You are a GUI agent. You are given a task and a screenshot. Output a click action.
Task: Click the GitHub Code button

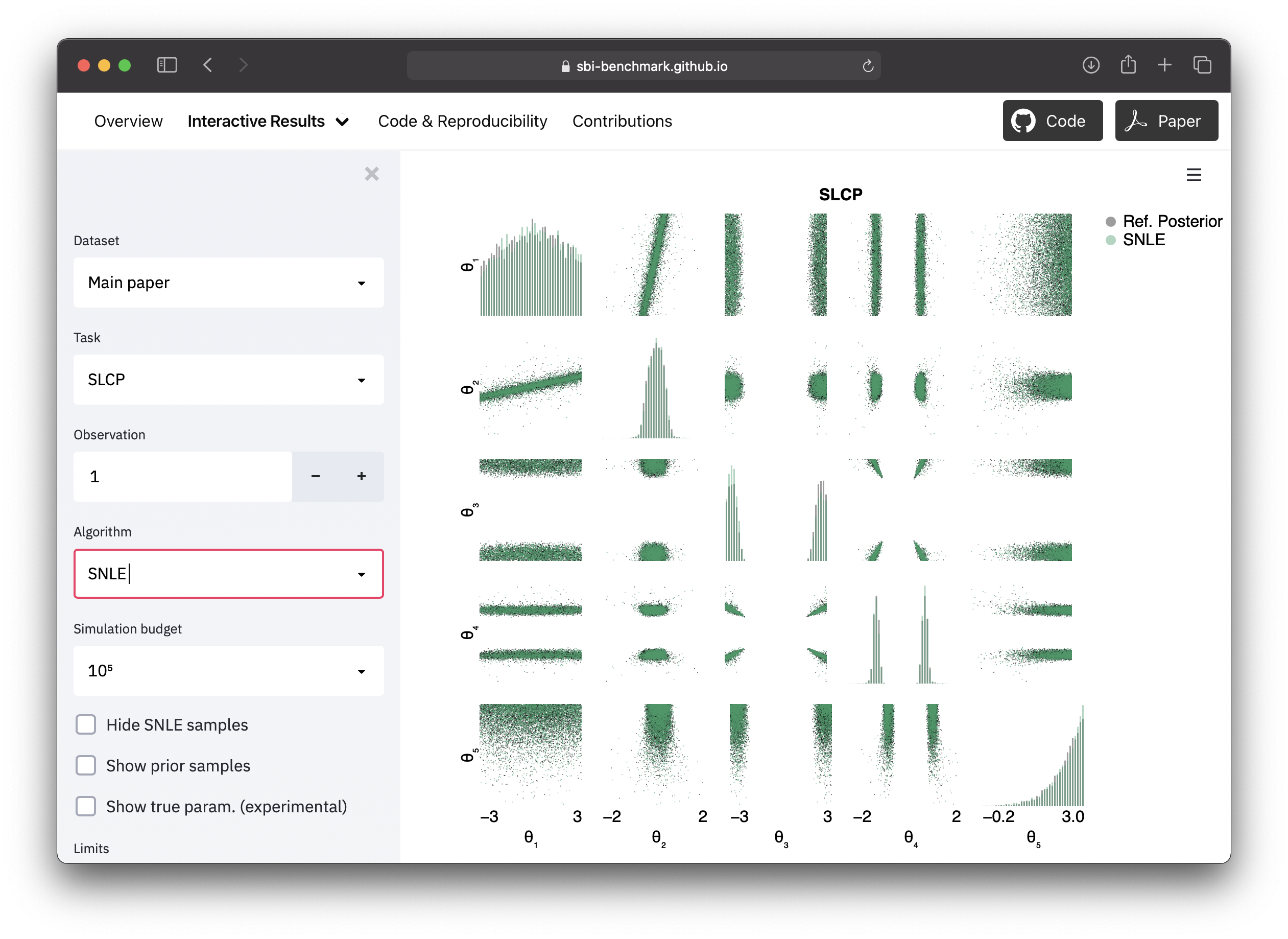click(x=1052, y=121)
